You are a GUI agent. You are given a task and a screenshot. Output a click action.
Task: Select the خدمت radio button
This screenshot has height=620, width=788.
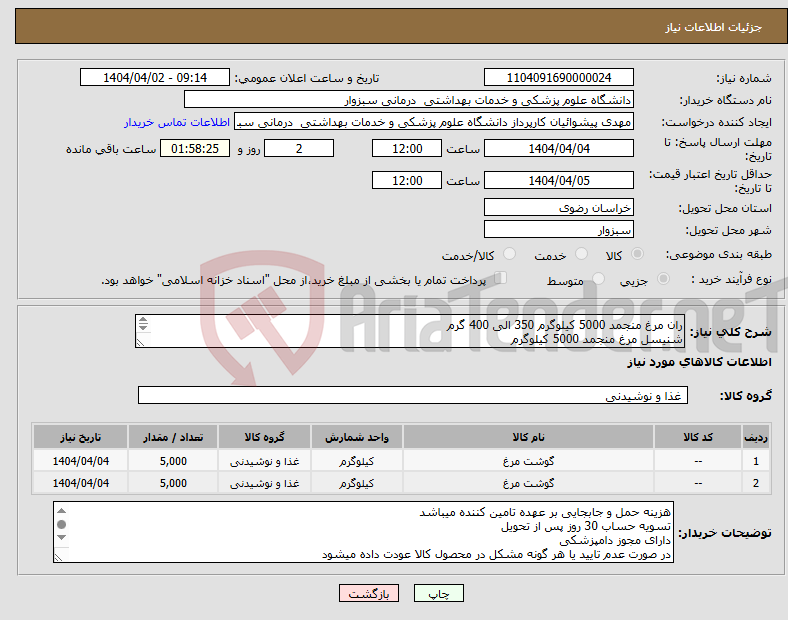(x=581, y=254)
